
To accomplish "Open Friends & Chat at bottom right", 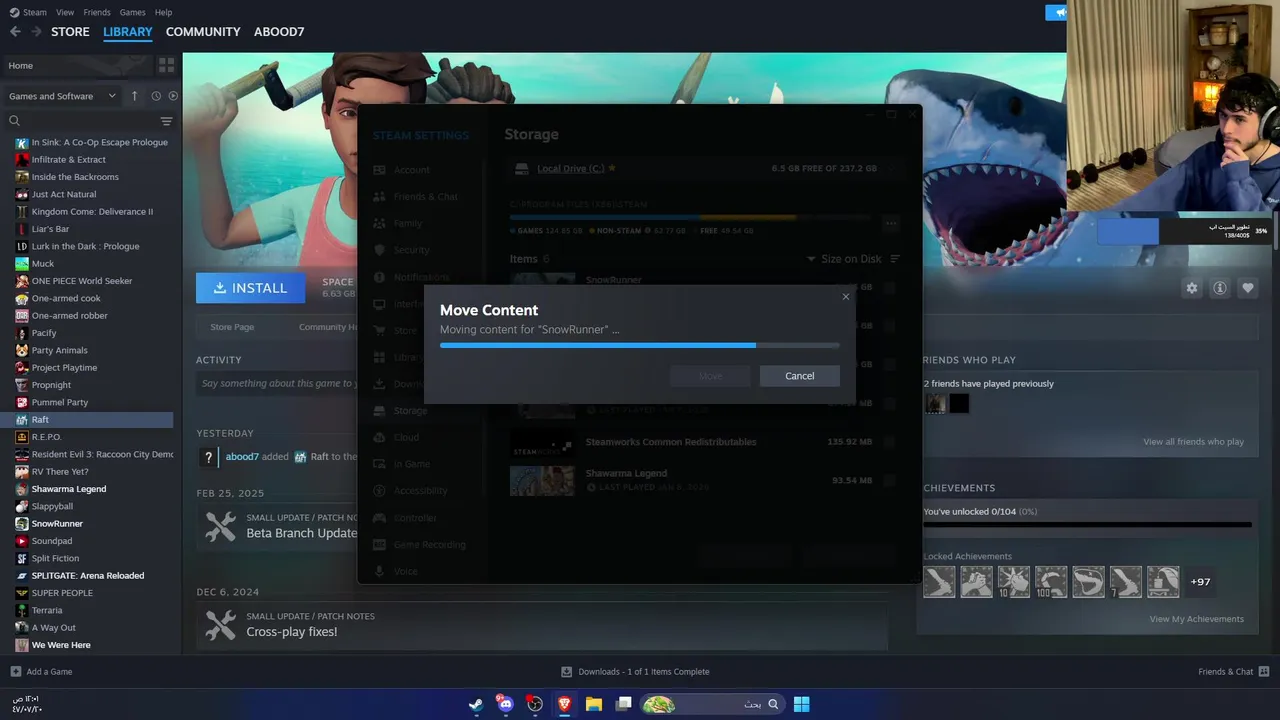I will click(1233, 672).
